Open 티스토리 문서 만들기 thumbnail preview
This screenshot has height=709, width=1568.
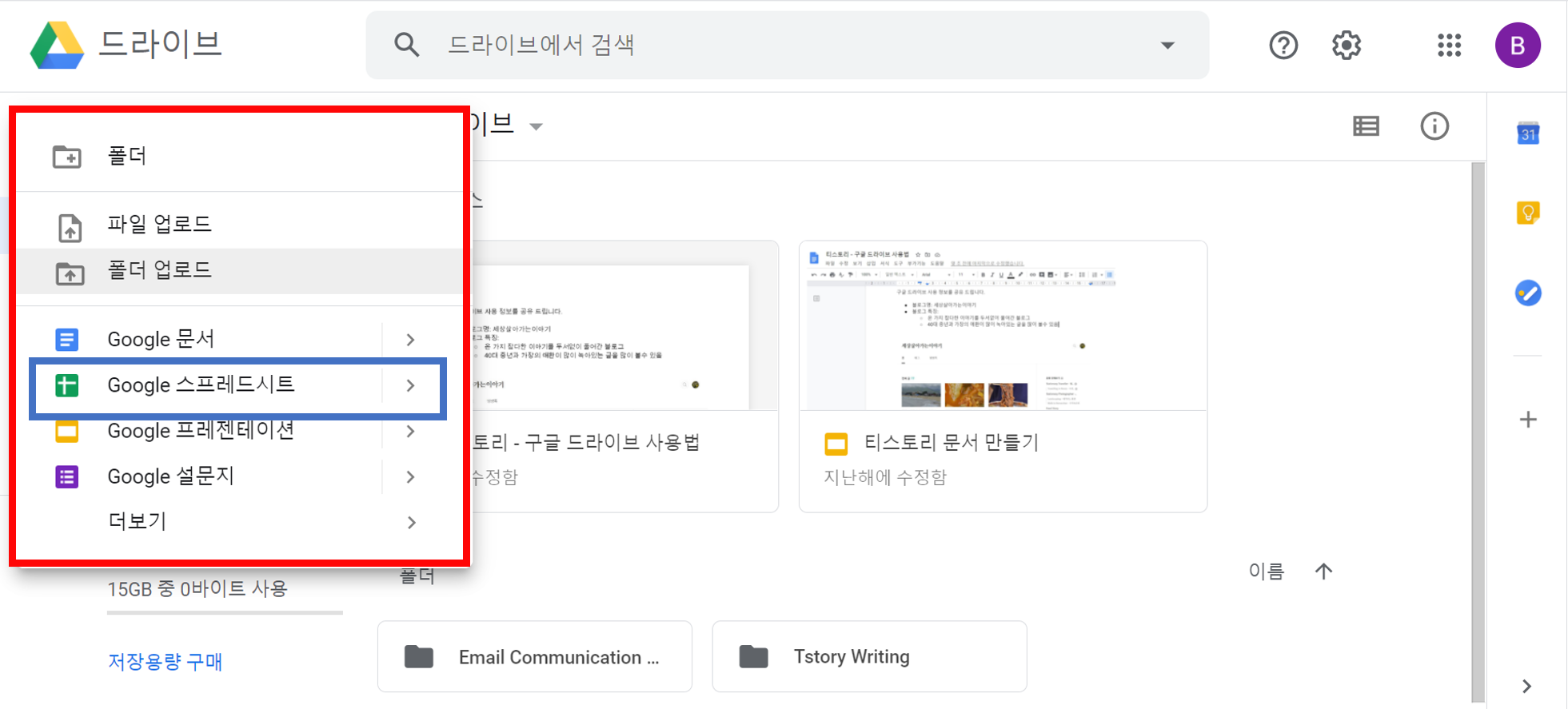coord(1003,326)
